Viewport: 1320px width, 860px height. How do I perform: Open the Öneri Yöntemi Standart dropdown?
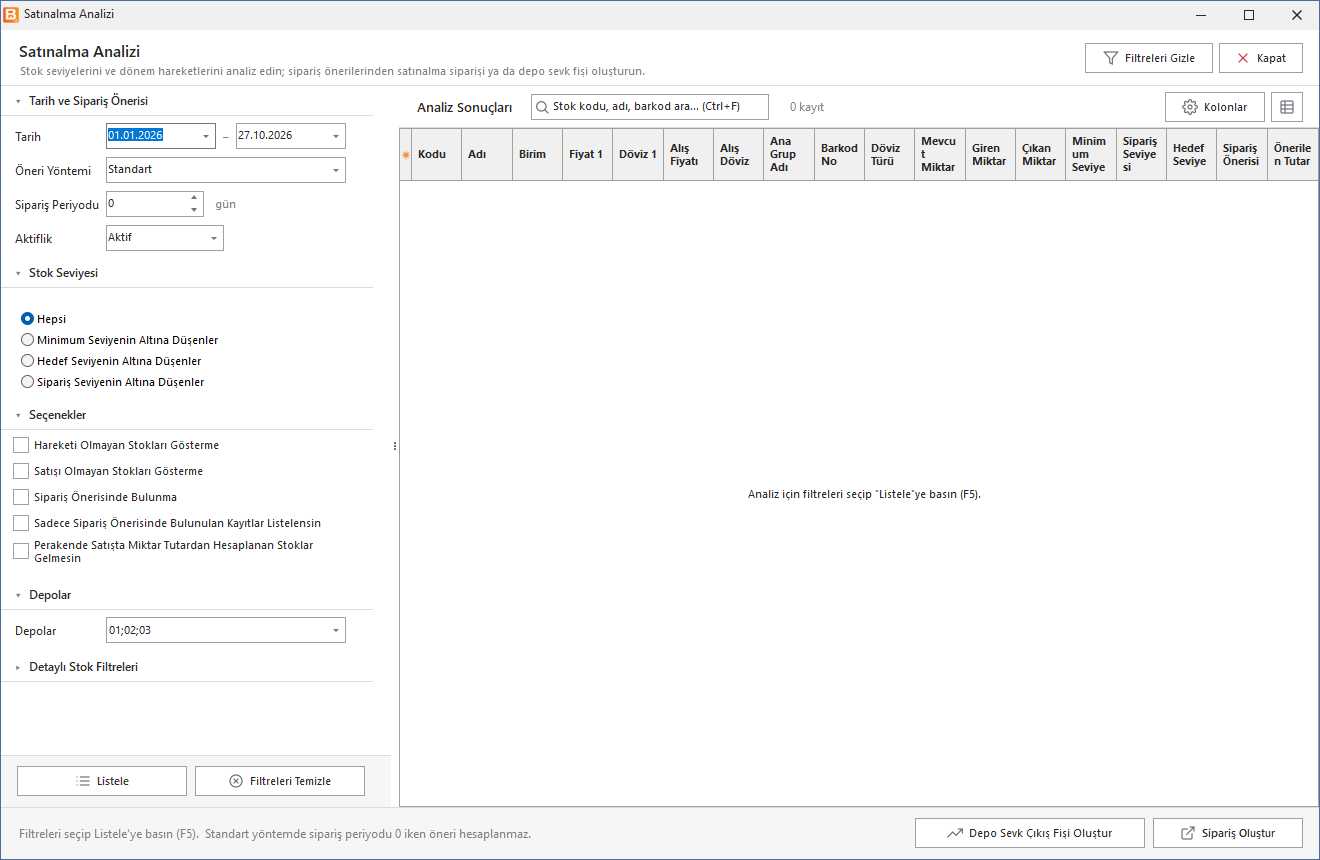(x=336, y=170)
